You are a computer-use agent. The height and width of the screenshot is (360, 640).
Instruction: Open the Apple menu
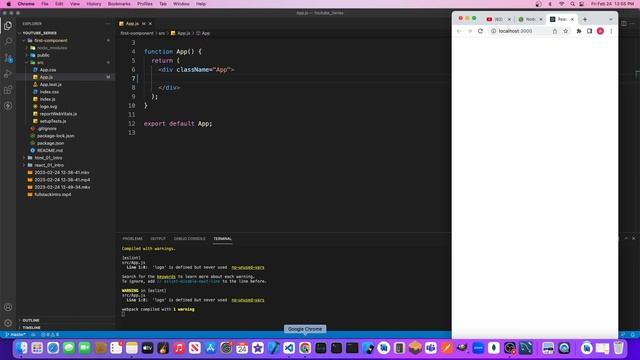coord(9,4)
